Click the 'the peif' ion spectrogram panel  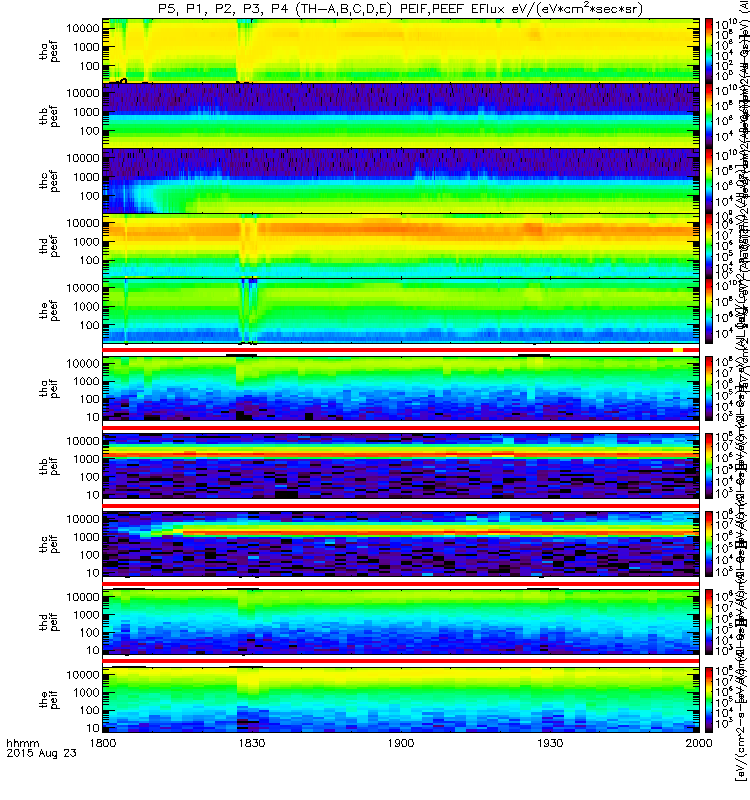click(x=401, y=699)
